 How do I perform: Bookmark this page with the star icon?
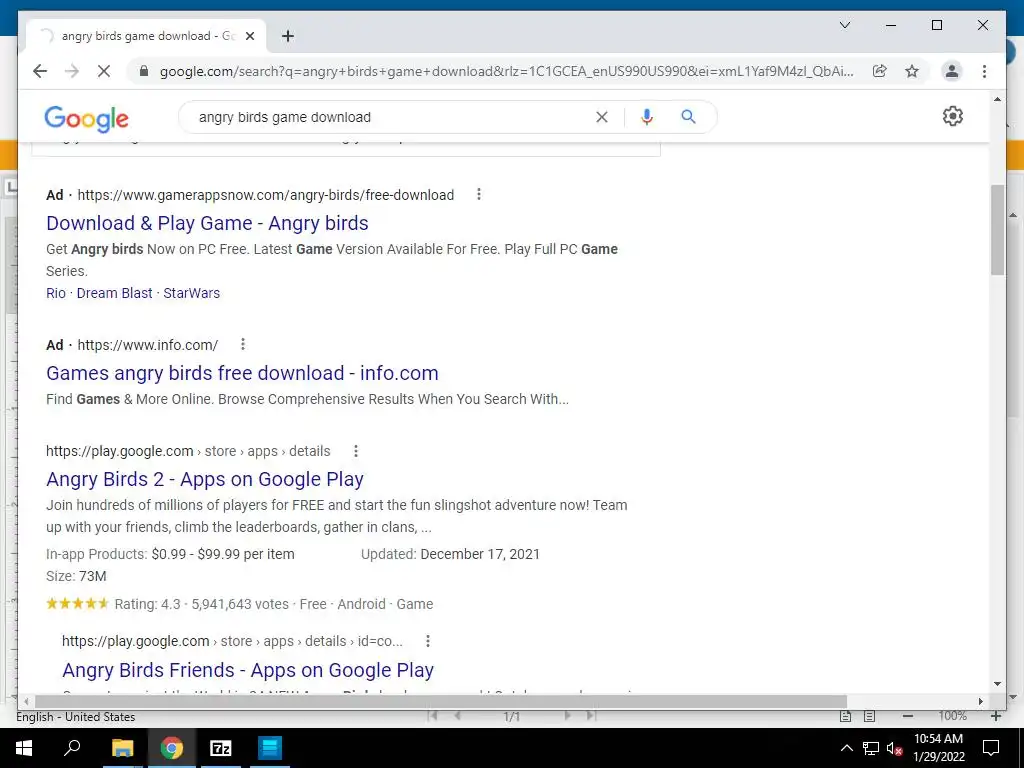[912, 71]
